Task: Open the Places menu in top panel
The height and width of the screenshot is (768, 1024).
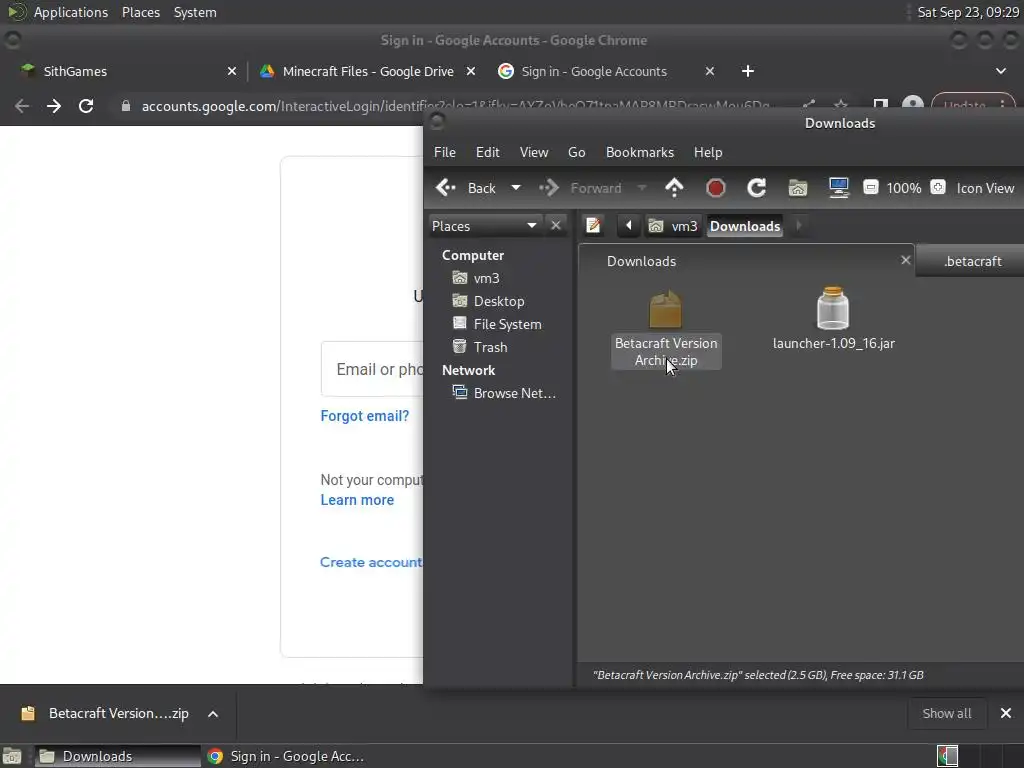Action: [x=141, y=12]
